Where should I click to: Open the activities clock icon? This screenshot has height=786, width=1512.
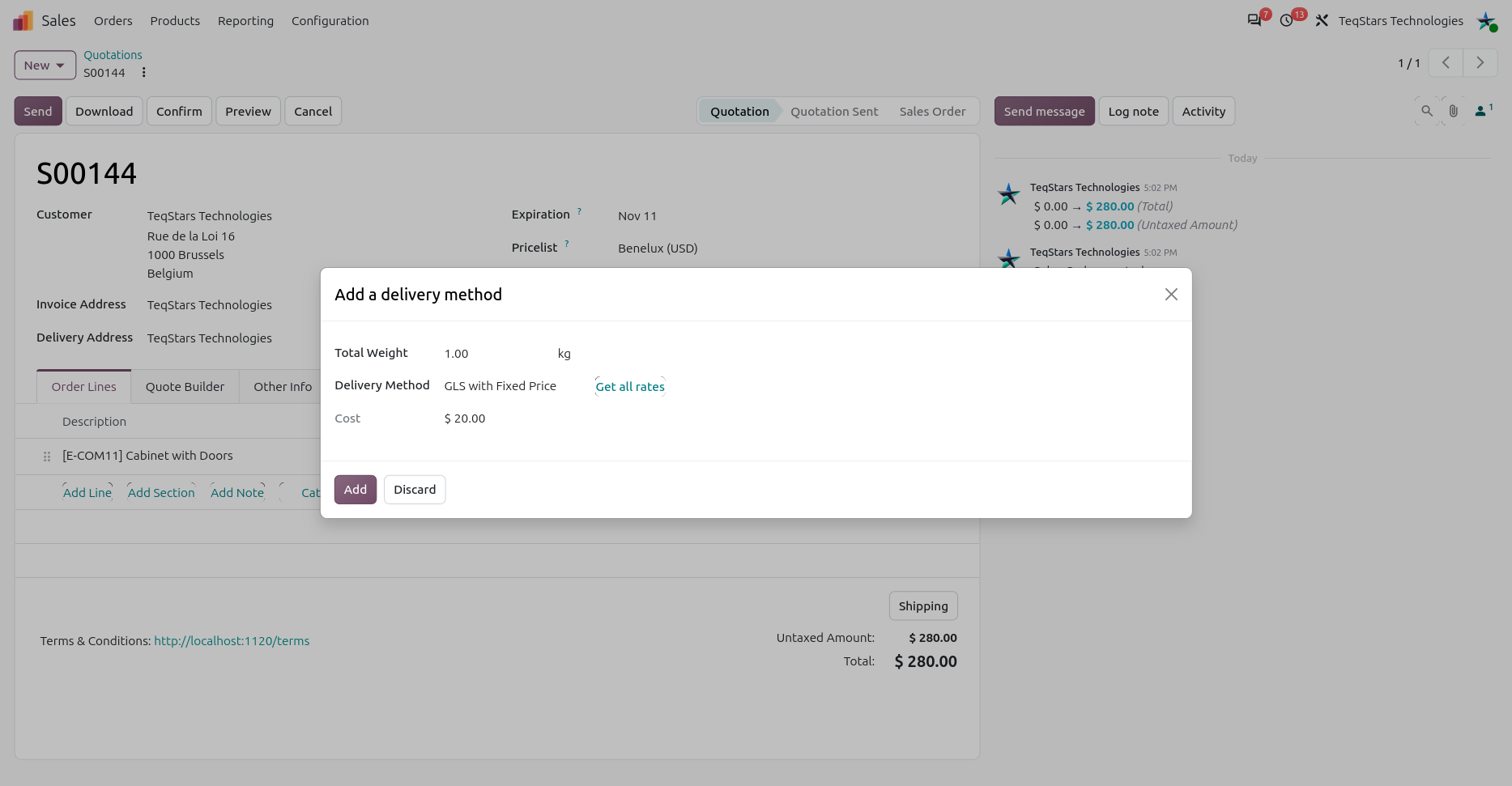[1287, 20]
